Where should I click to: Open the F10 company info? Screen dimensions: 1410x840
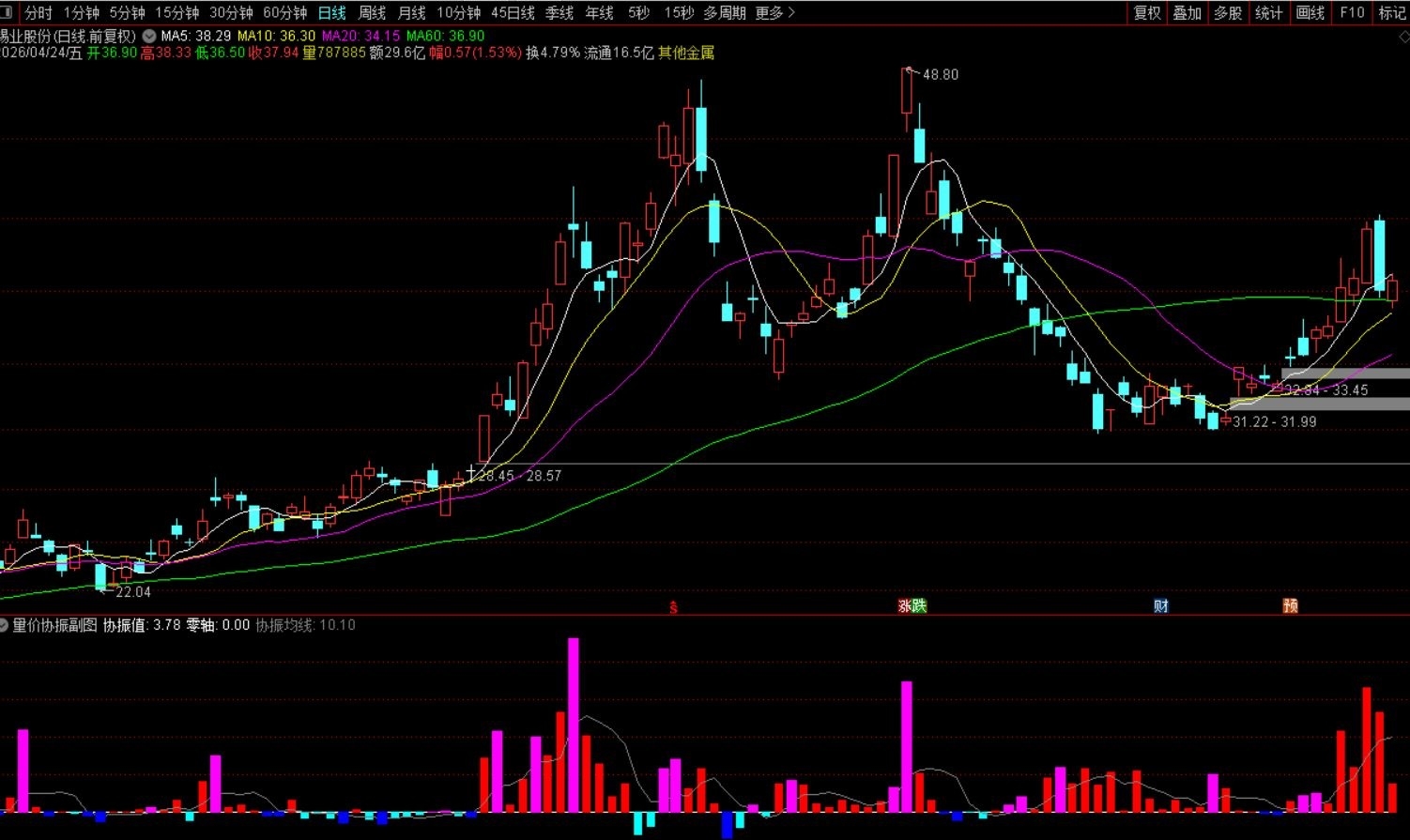(x=1352, y=12)
